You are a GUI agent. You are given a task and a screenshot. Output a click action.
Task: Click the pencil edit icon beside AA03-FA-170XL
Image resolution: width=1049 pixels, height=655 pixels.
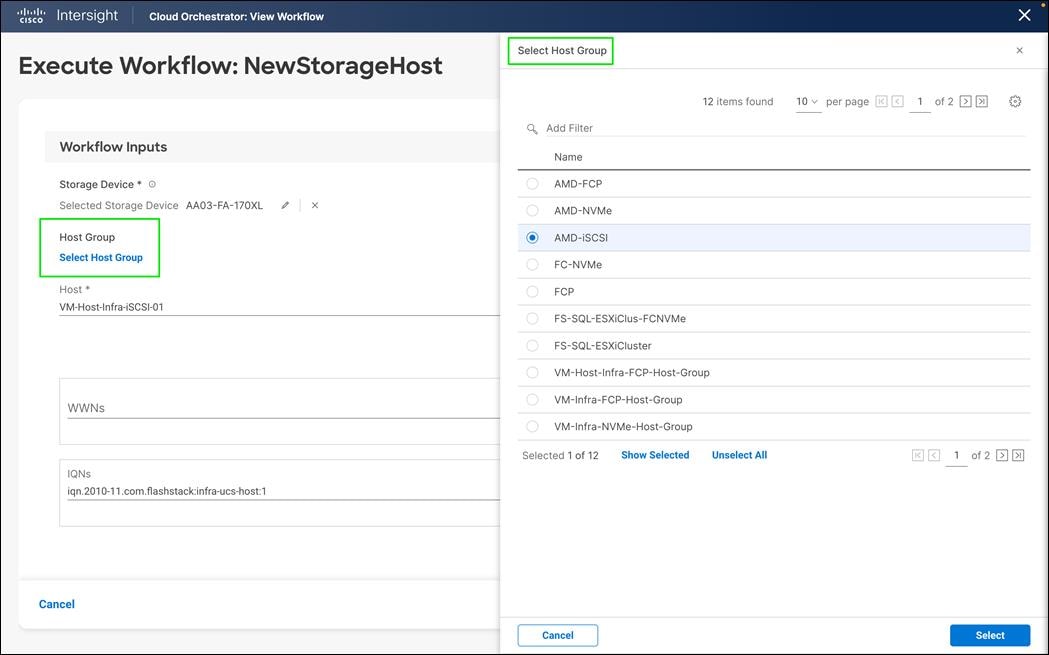(285, 205)
